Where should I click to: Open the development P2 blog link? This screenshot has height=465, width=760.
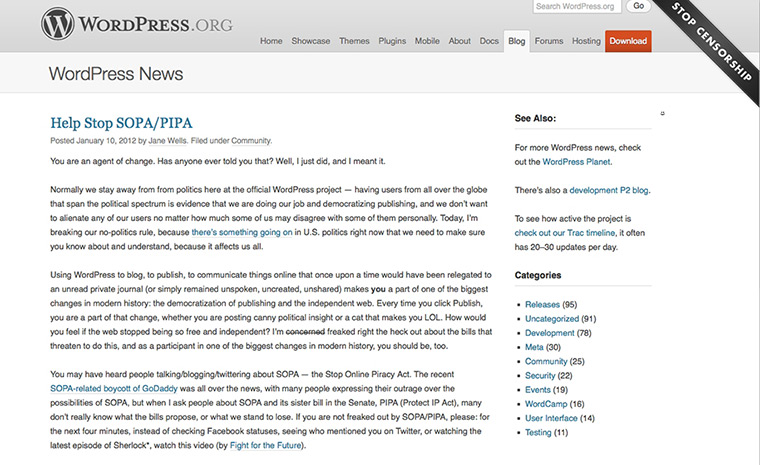(609, 190)
